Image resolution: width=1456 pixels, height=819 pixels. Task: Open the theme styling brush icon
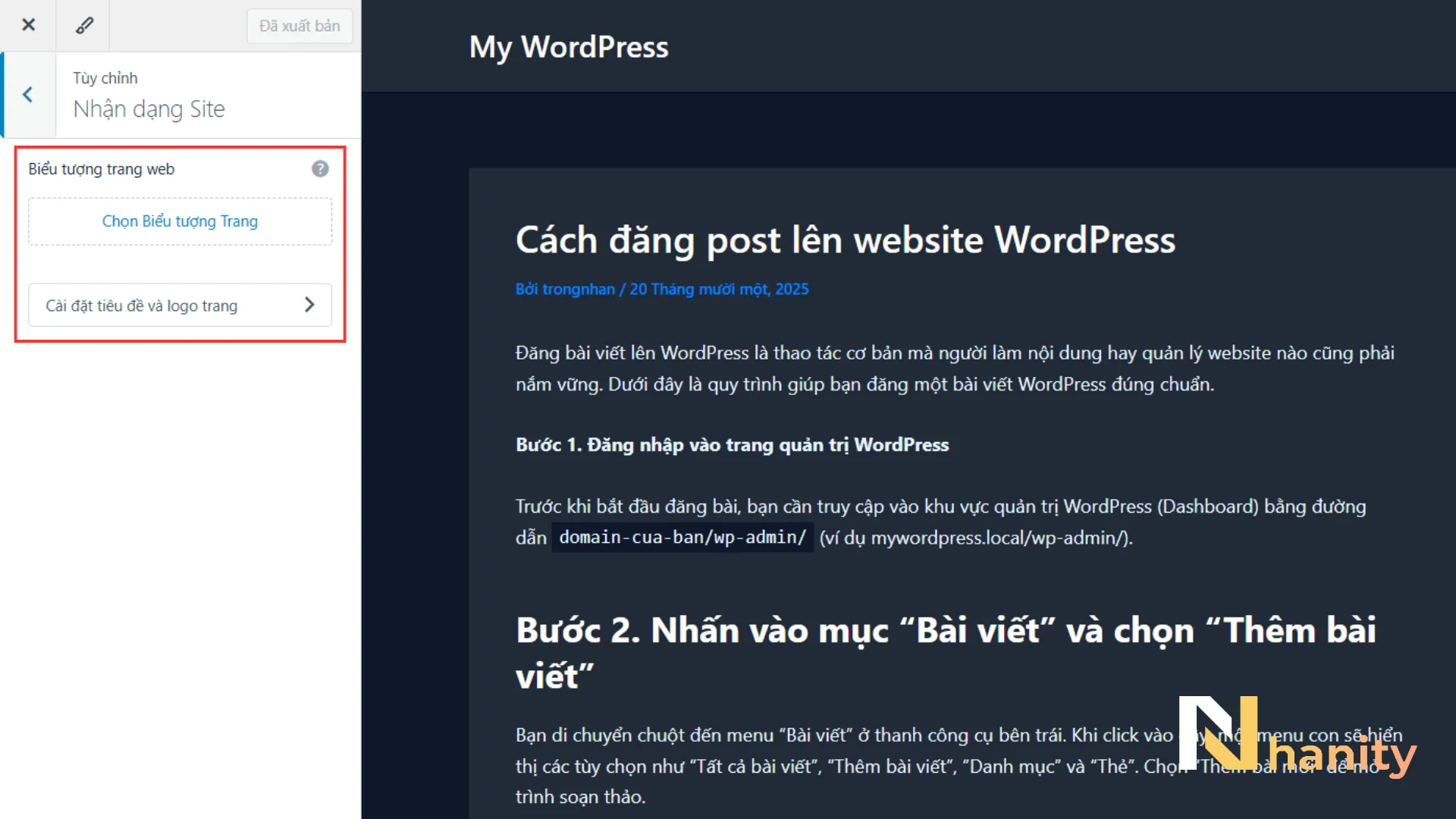click(x=84, y=25)
